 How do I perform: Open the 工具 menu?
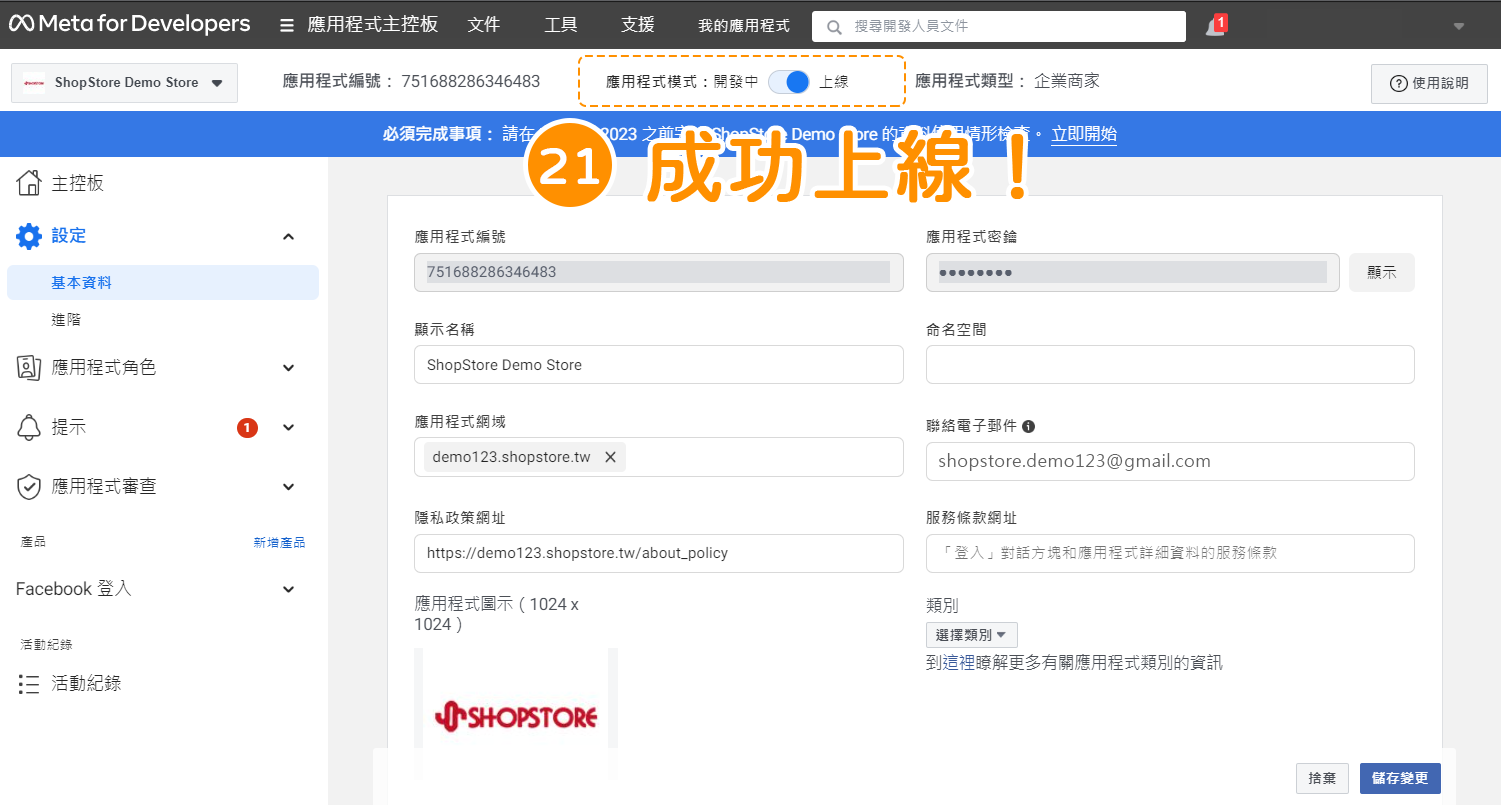point(561,25)
